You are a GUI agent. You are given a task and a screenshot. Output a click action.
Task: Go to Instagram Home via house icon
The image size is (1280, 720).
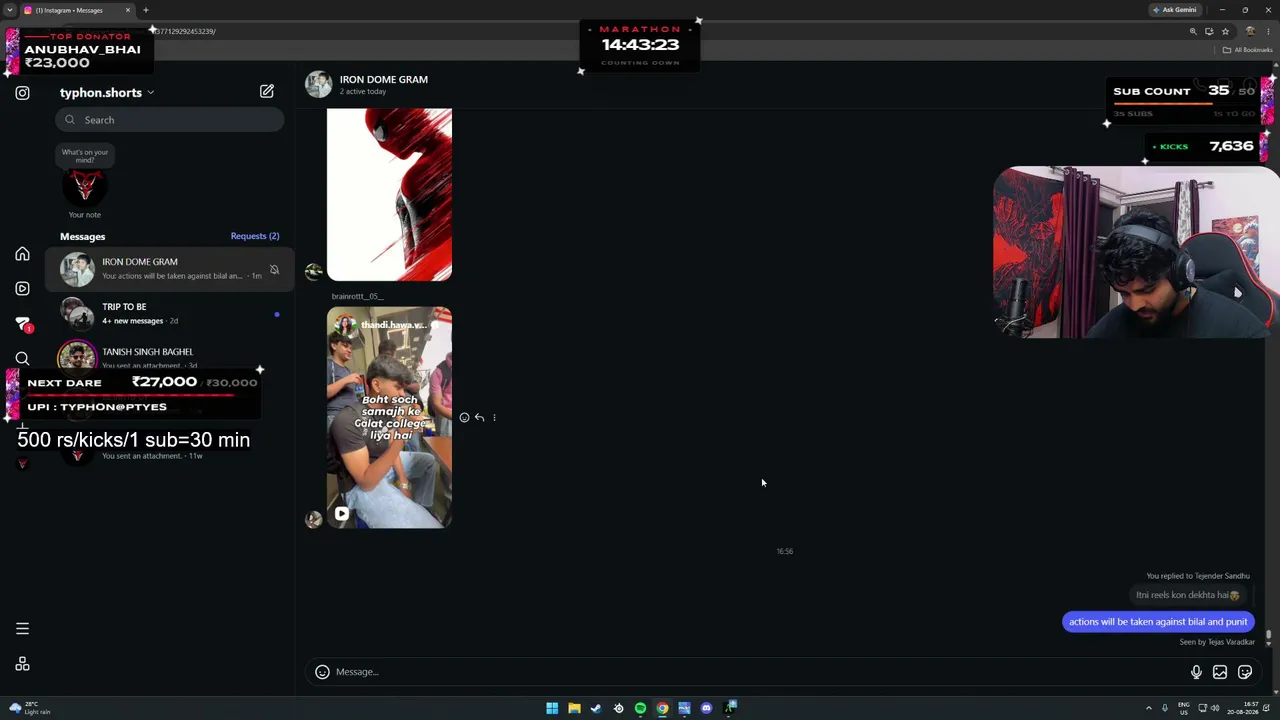tap(22, 254)
